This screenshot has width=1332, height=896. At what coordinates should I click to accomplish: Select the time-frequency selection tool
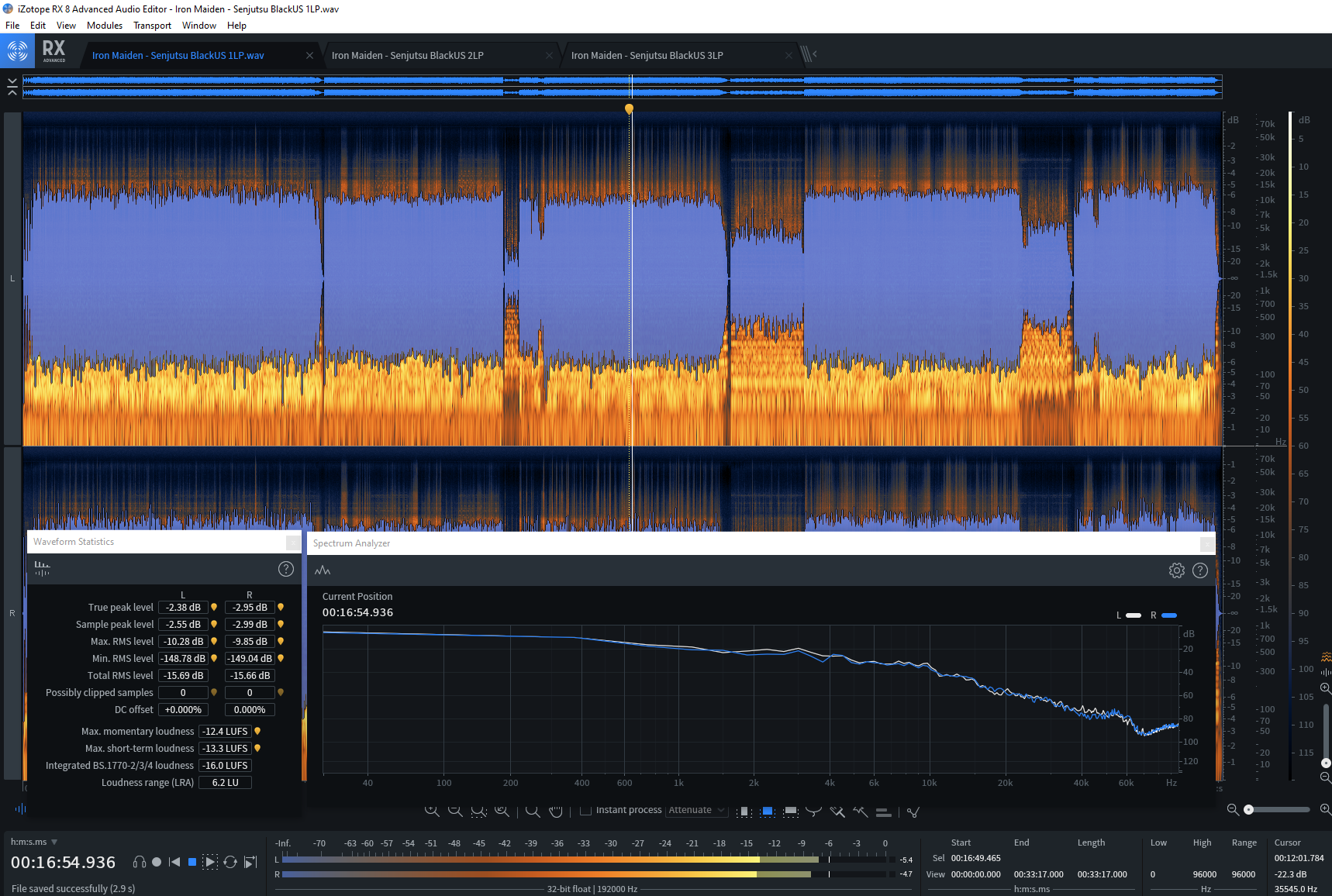pos(767,812)
